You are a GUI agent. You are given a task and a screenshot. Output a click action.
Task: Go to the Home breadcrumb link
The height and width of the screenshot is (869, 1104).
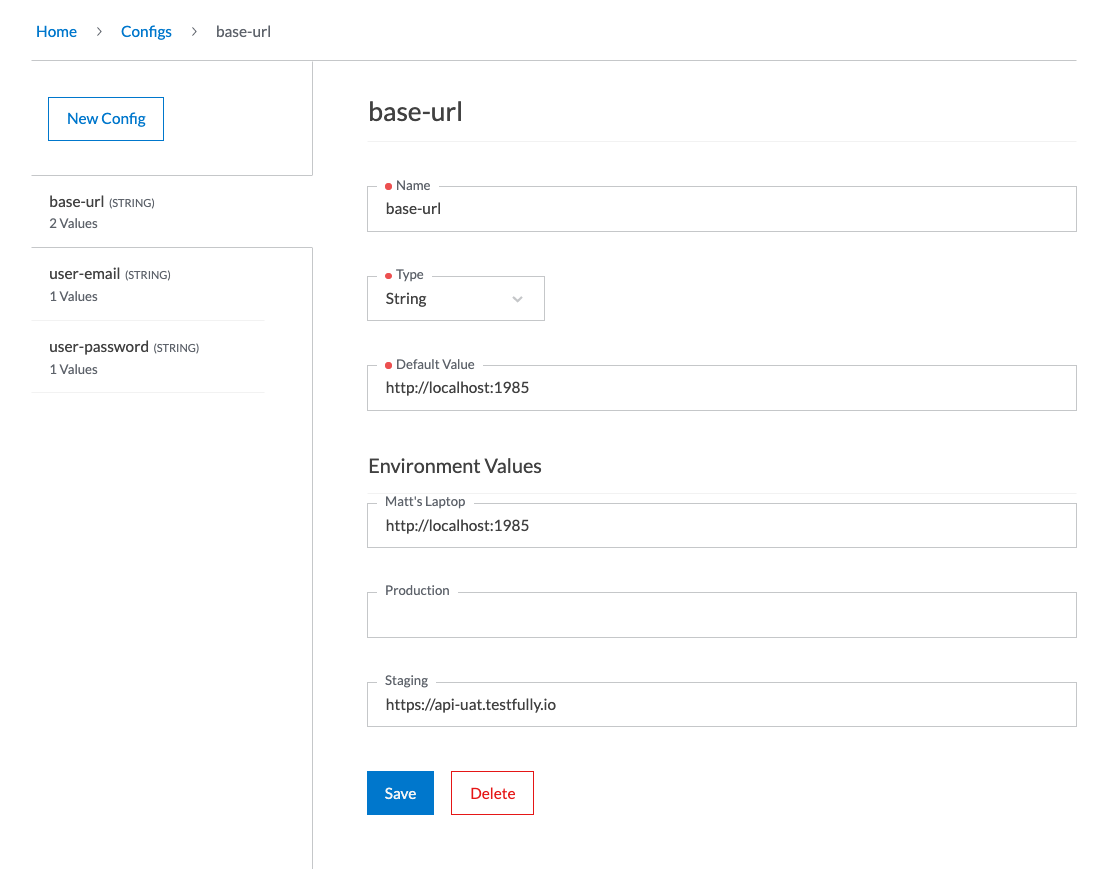click(56, 32)
